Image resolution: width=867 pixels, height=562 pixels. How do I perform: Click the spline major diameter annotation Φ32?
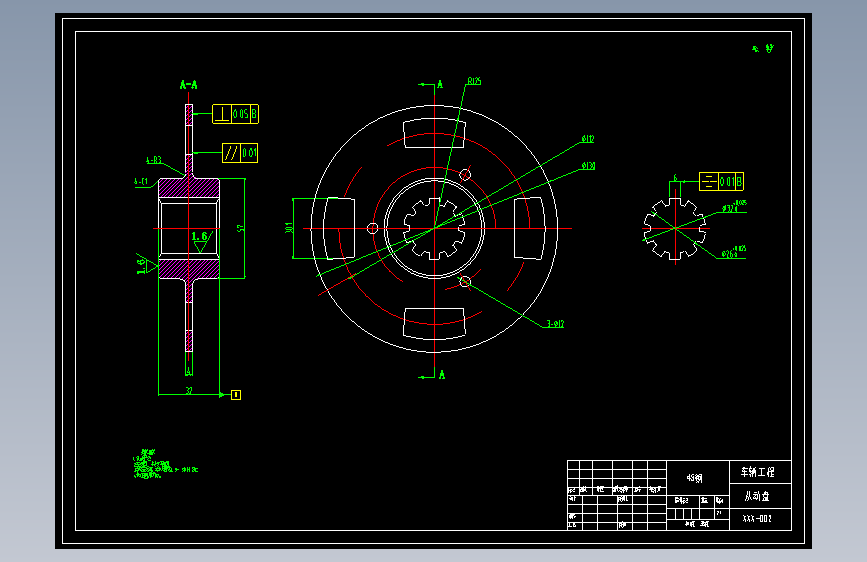pyautogui.click(x=734, y=207)
